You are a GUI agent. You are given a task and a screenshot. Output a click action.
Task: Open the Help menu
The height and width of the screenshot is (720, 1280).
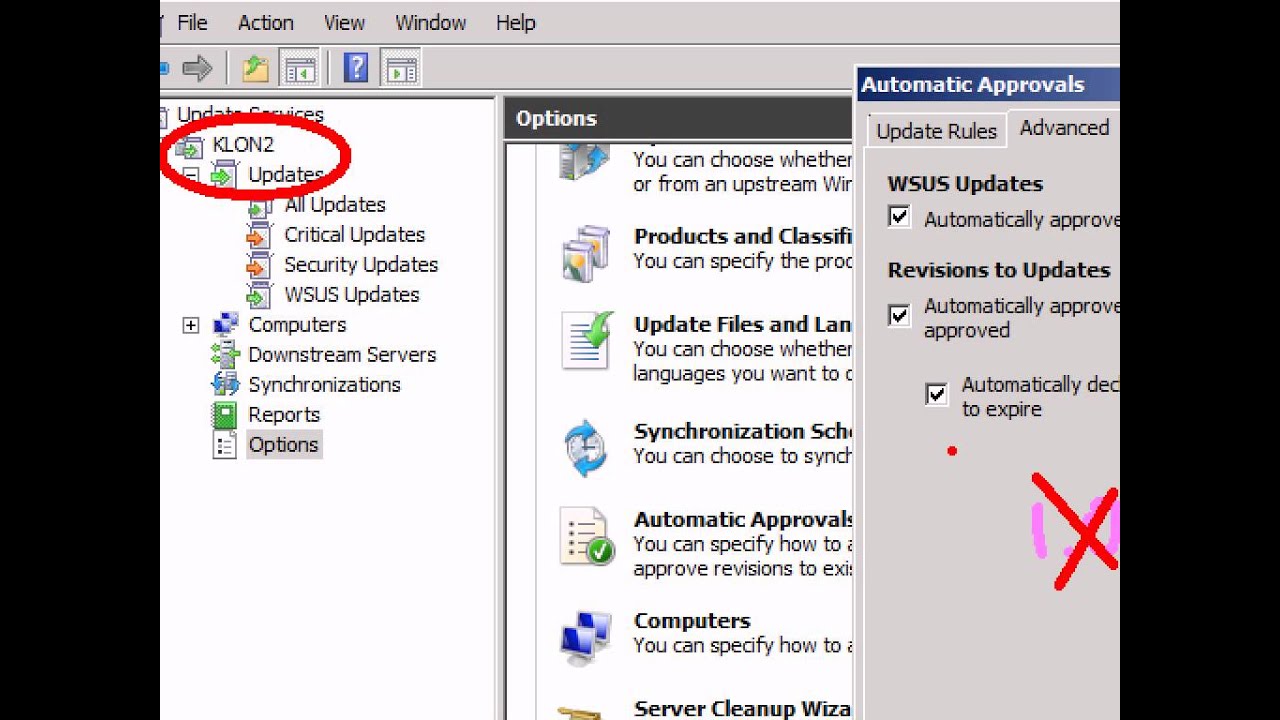516,22
